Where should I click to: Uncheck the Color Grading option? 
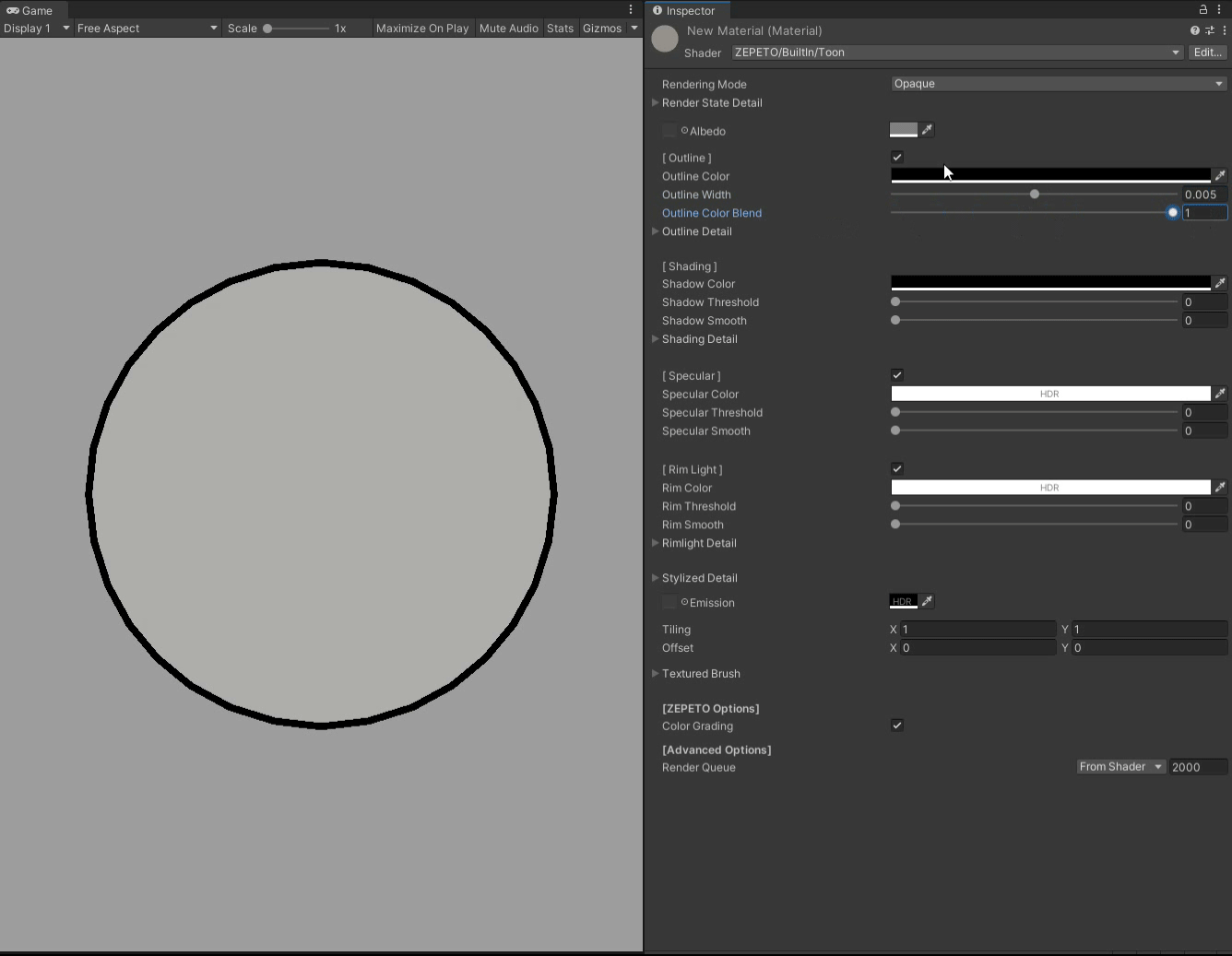[x=896, y=726]
